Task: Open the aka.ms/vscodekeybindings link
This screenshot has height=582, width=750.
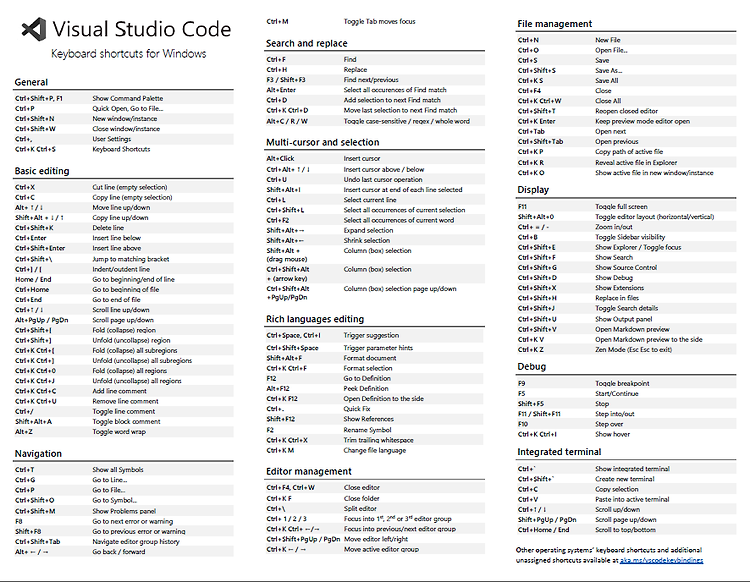Action: pyautogui.click(x=661, y=560)
